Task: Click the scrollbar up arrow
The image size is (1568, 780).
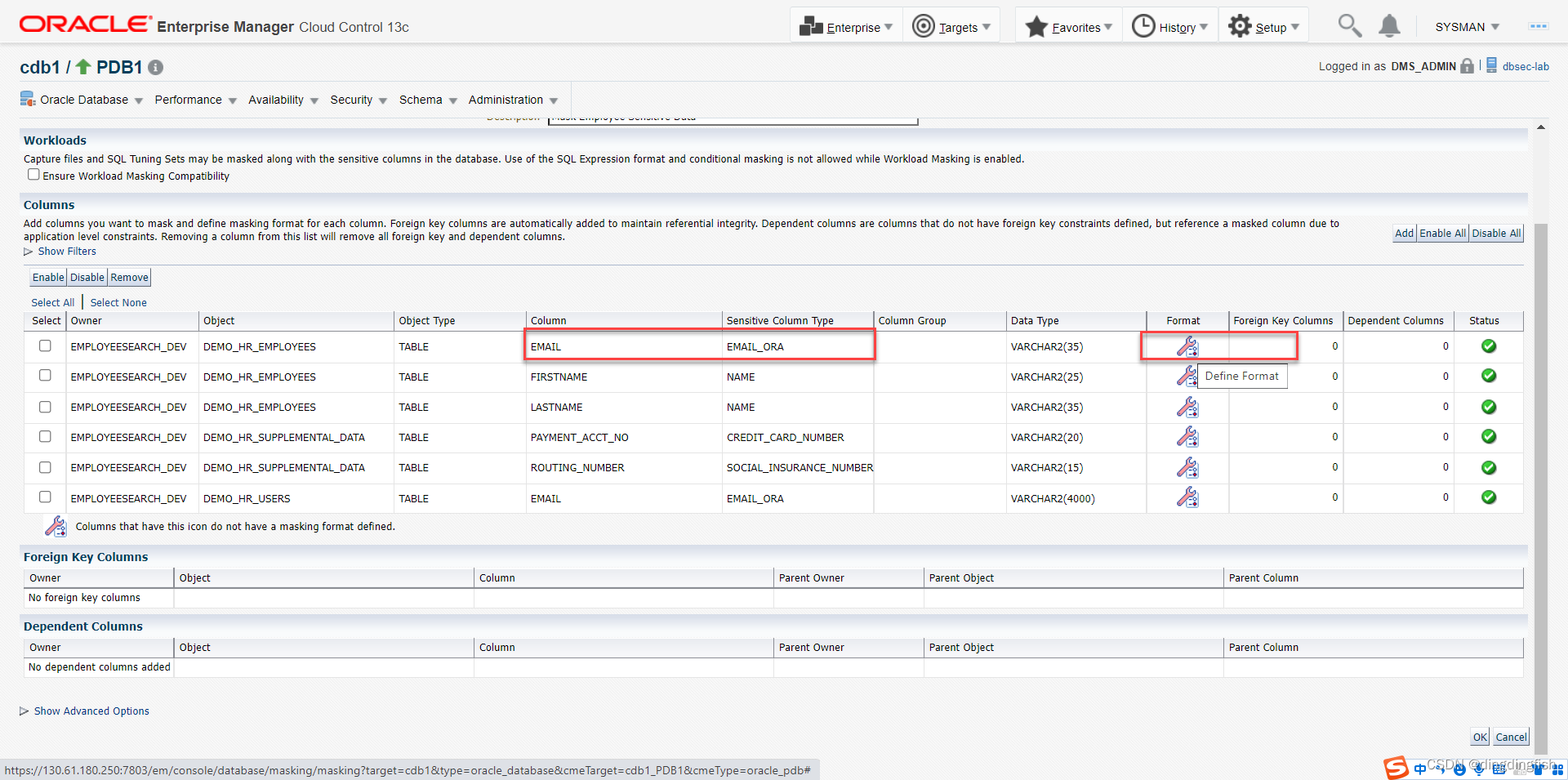Action: 1540,127
